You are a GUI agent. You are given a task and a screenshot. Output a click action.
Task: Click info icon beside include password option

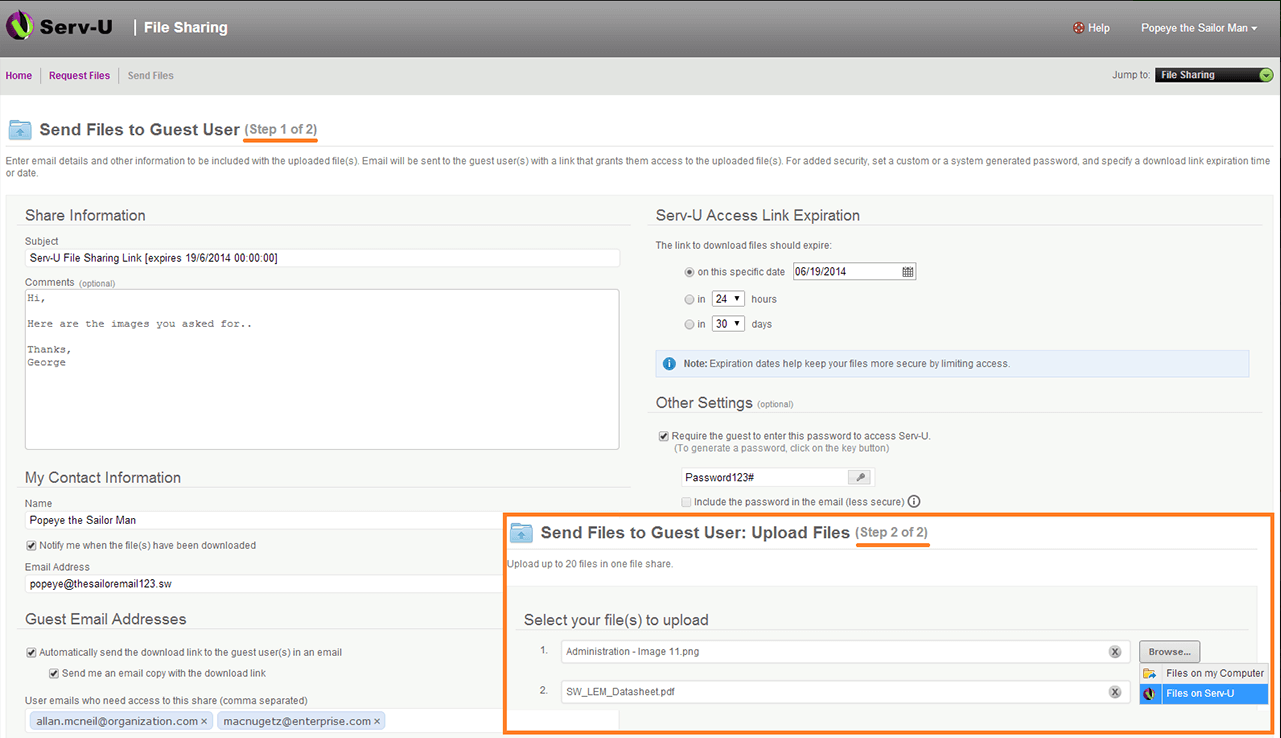tap(914, 502)
